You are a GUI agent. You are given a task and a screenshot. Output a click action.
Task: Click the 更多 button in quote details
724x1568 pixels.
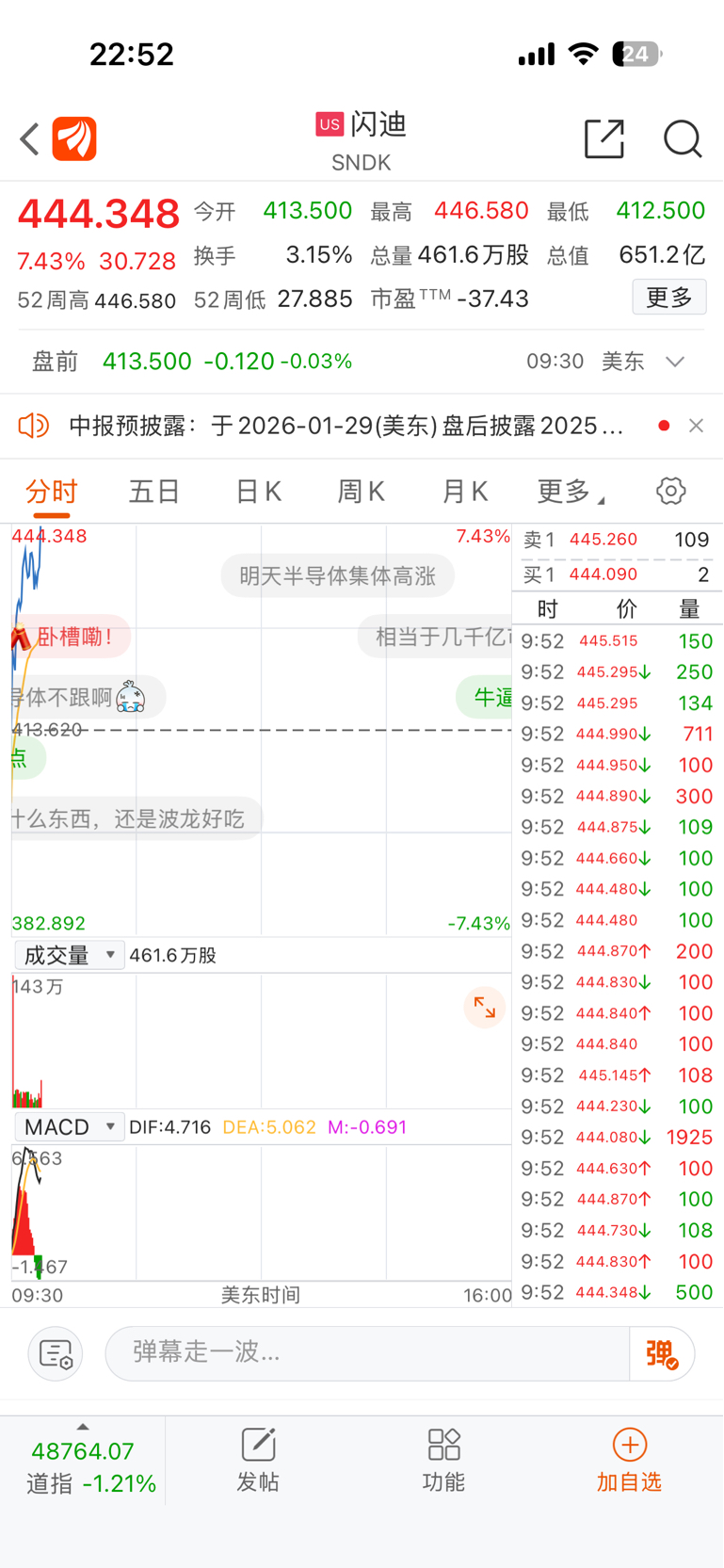click(669, 298)
